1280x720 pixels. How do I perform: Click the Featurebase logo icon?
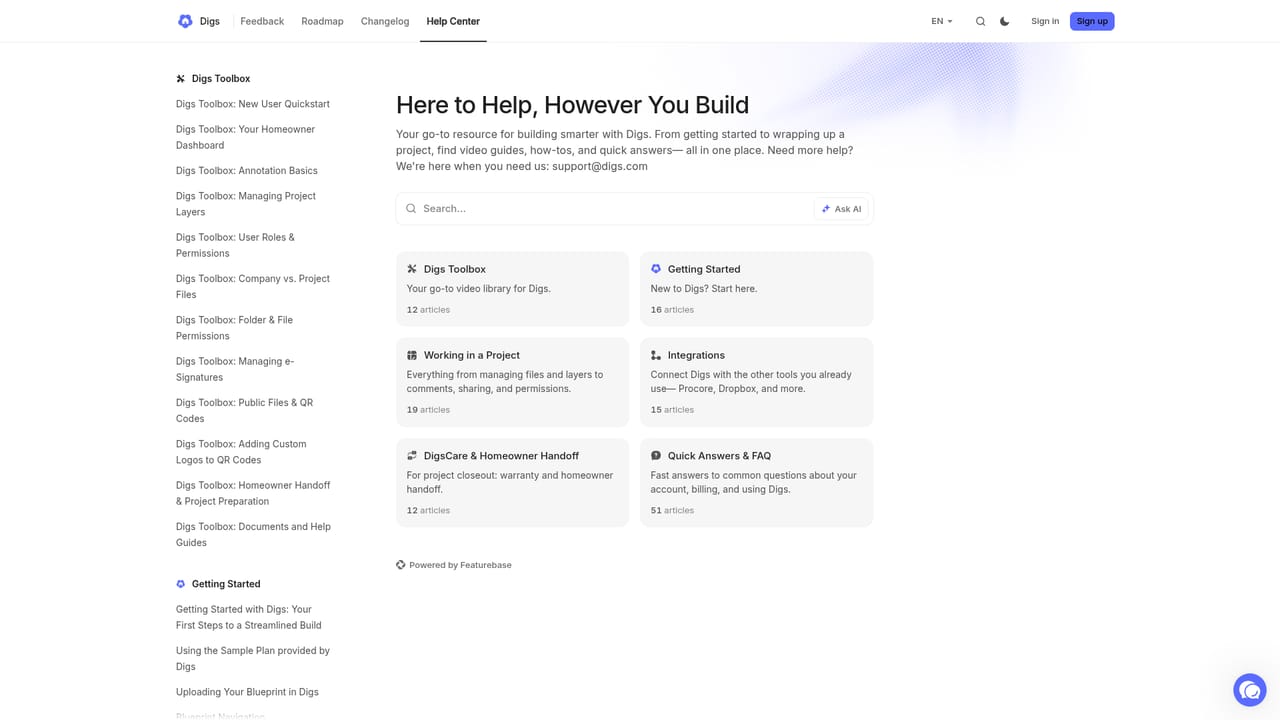[x=401, y=565]
